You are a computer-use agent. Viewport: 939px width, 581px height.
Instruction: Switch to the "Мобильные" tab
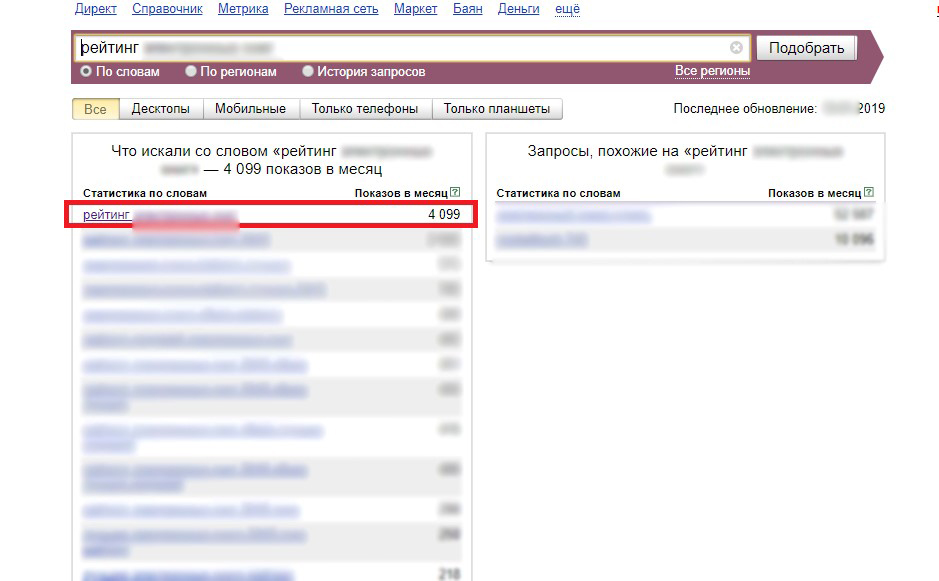(250, 109)
